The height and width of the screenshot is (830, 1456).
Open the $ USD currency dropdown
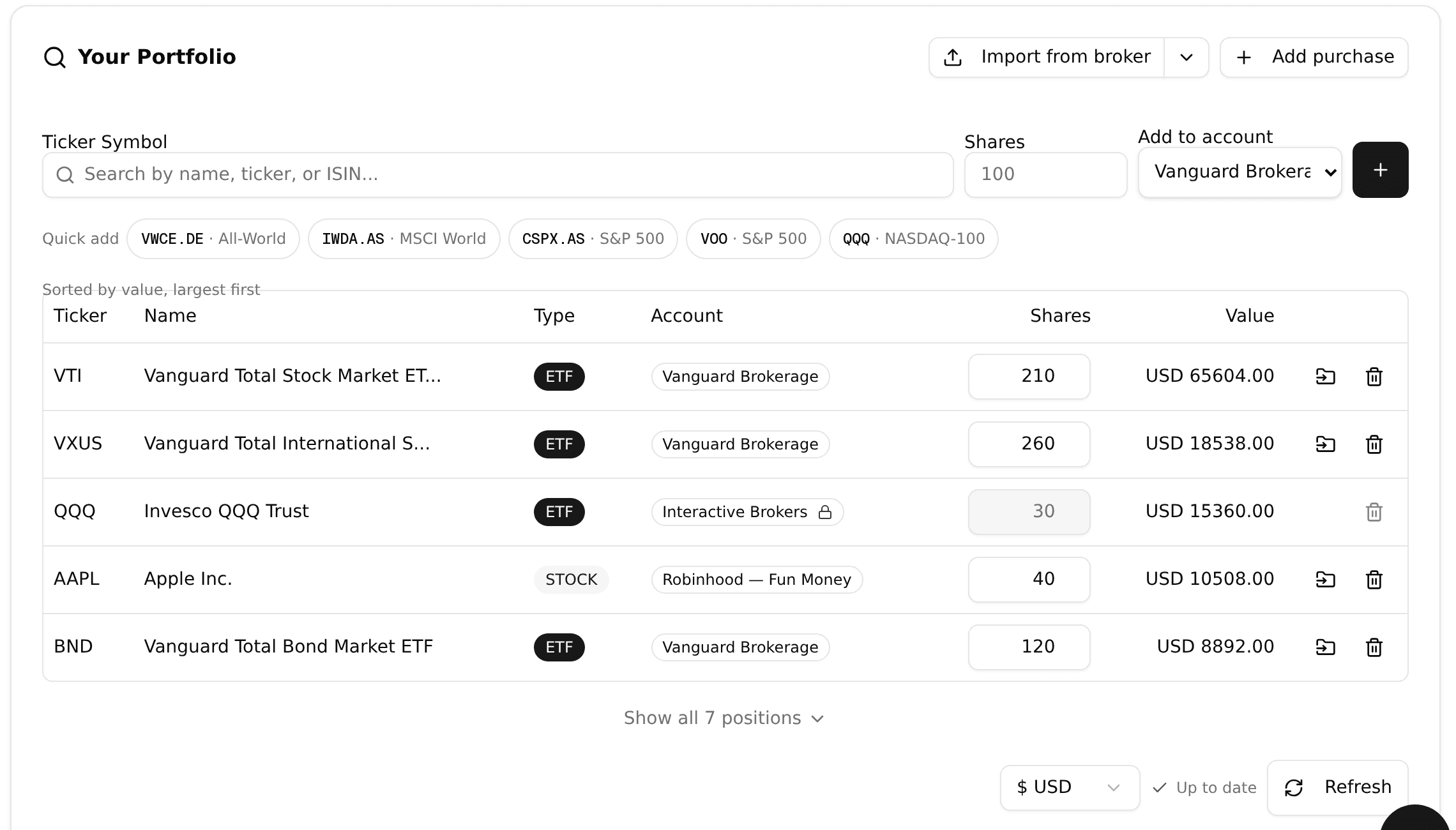(x=1070, y=788)
